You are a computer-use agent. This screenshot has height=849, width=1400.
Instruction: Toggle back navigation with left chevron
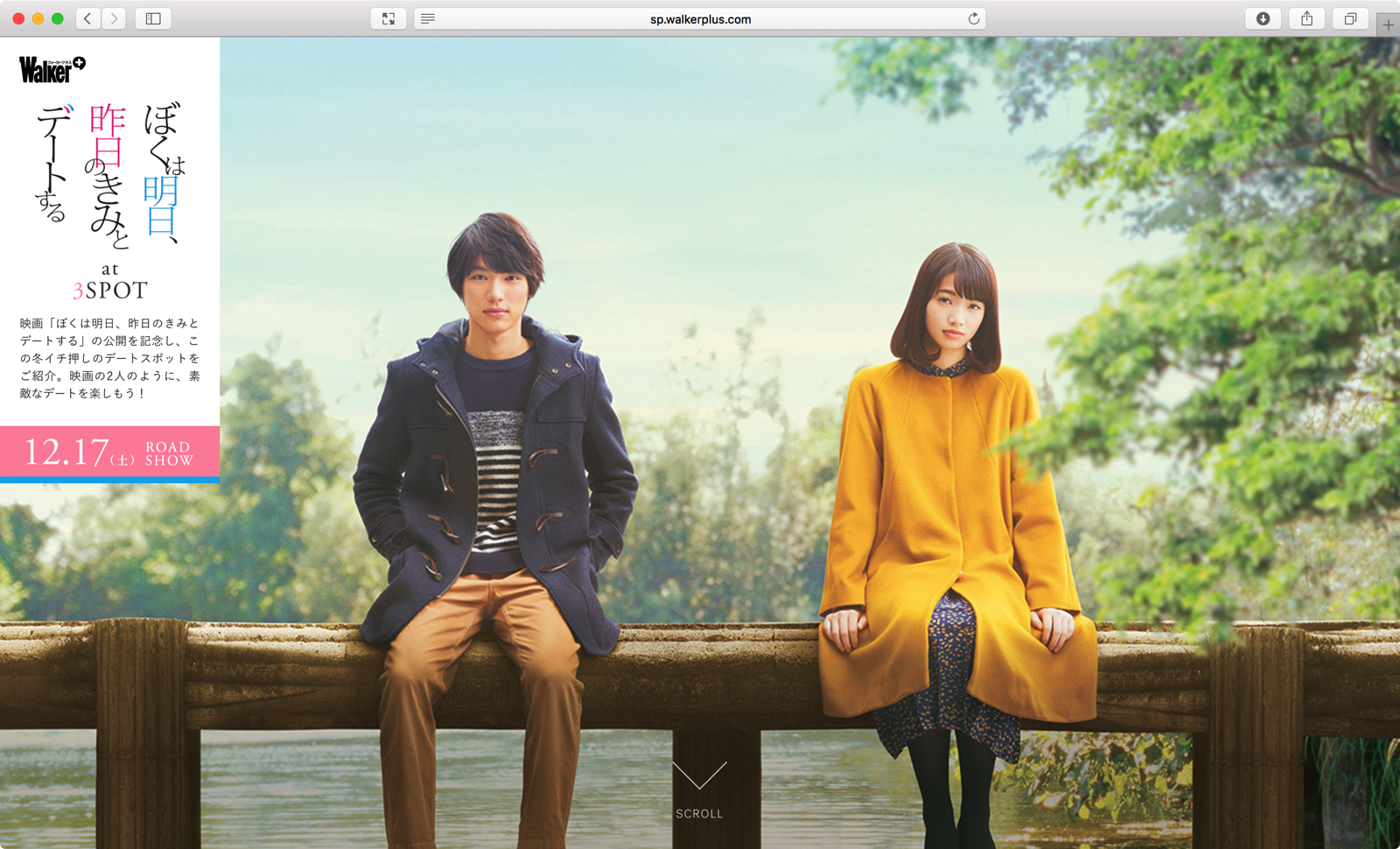click(x=87, y=18)
